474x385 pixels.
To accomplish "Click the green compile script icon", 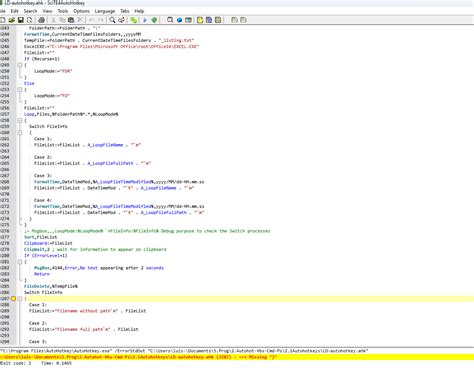I will pyautogui.click(x=134, y=20).
